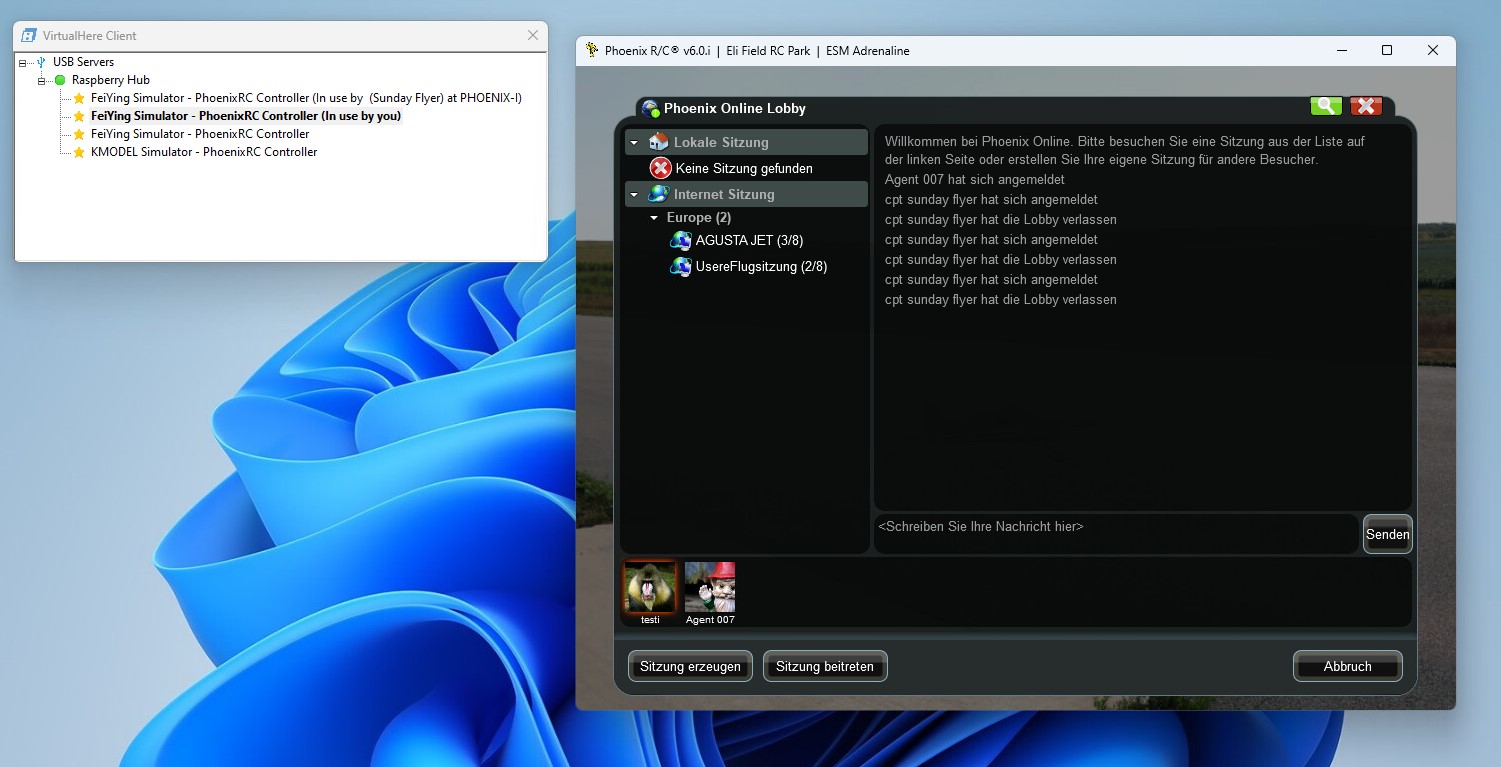Click the Phoenix Online Lobby globe icon
This screenshot has height=767, width=1501.
click(650, 109)
